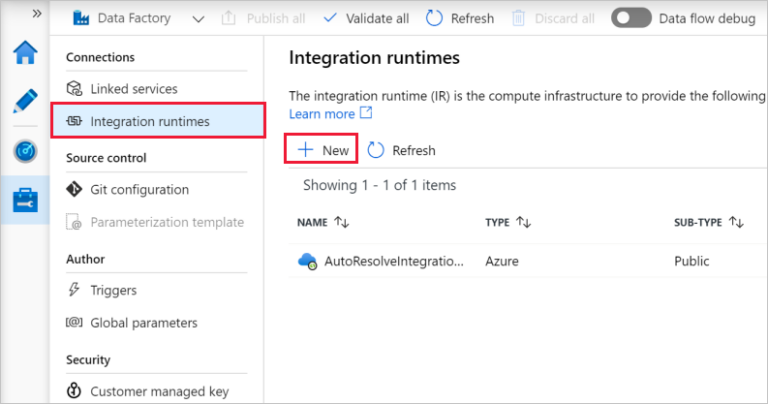Follow the Learn more link
This screenshot has width=768, height=404.
[x=322, y=114]
